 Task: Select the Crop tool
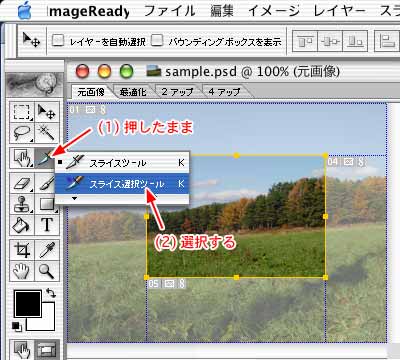[x=22, y=250]
